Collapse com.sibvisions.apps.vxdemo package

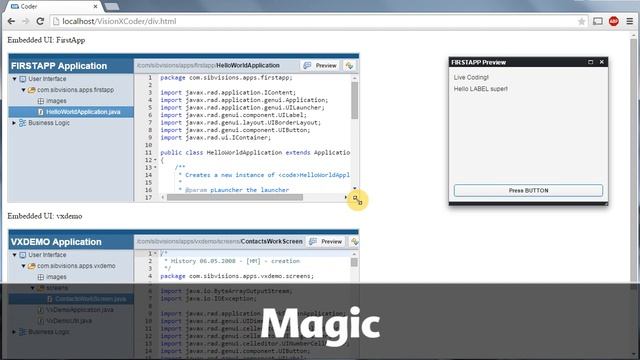pos(24,266)
